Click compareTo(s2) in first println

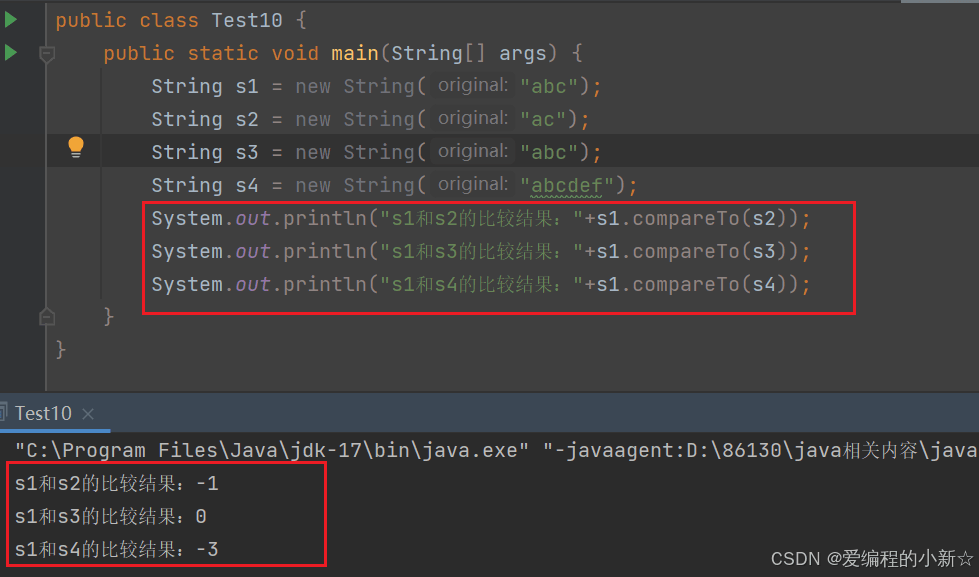pos(709,218)
